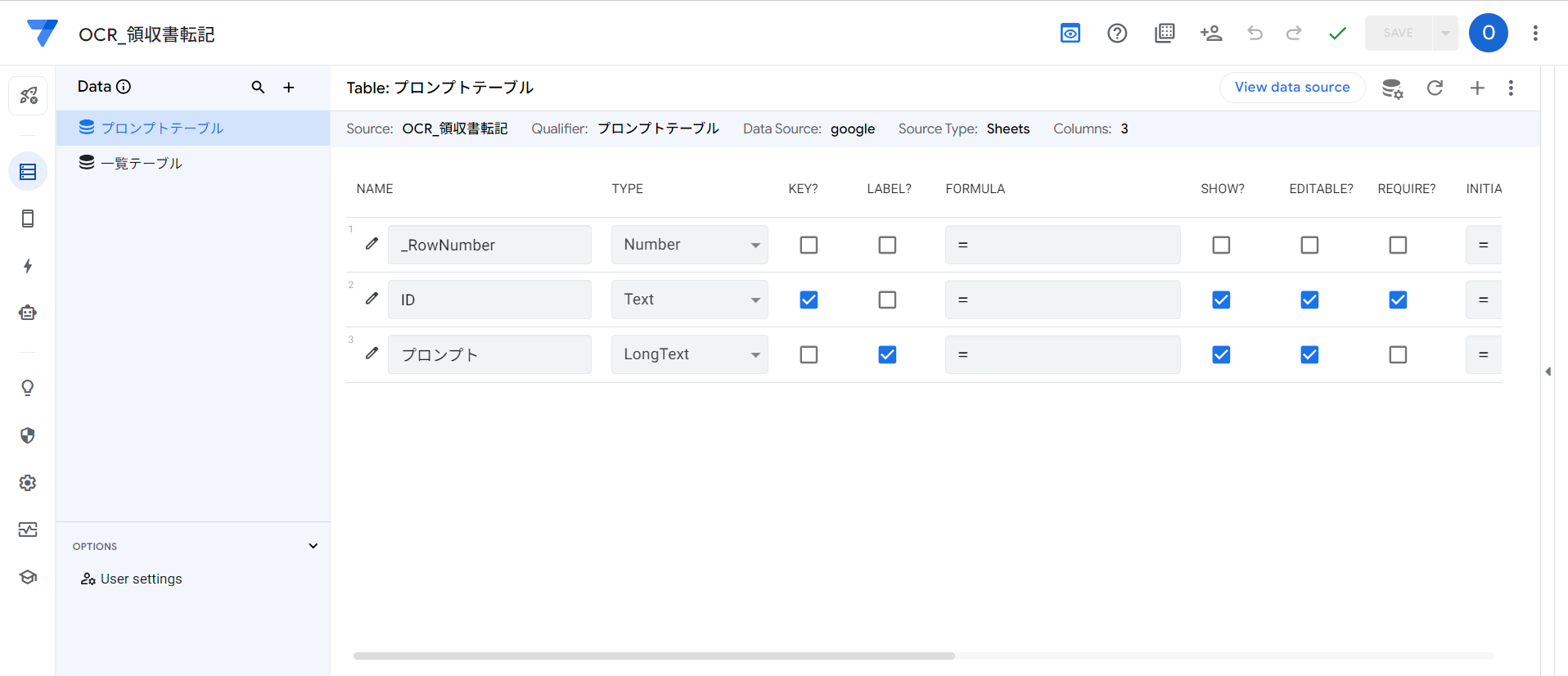The height and width of the screenshot is (676, 1568).
Task: Disable LABEL checkbox for プロンプト column
Action: click(x=887, y=354)
